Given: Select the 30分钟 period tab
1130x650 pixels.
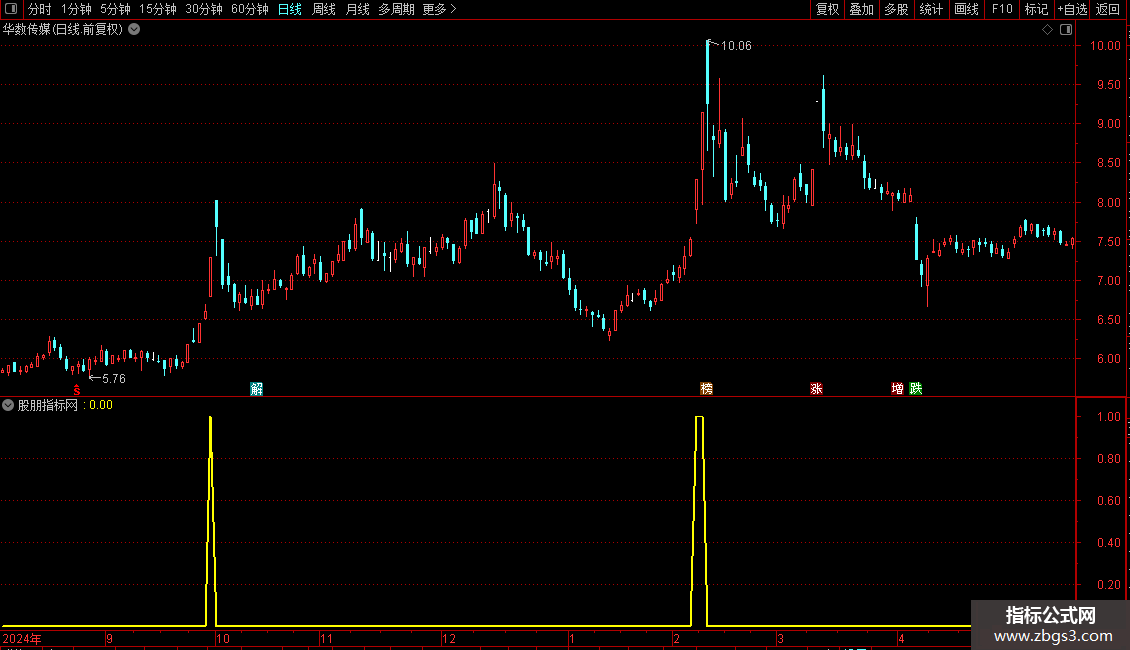Looking at the screenshot, I should point(203,9).
